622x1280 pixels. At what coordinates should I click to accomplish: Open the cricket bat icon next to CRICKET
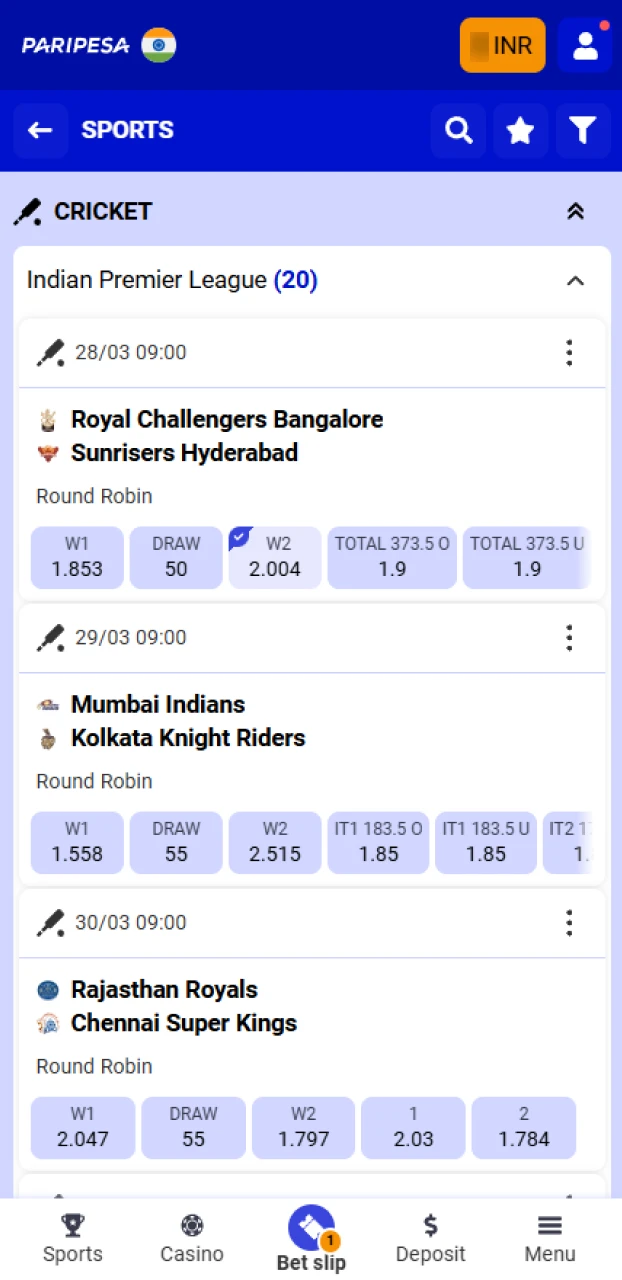coord(27,211)
